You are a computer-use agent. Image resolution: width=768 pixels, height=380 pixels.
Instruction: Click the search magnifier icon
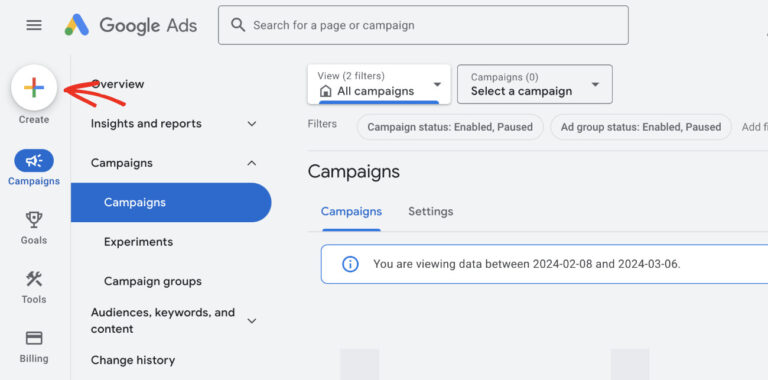[x=238, y=25]
